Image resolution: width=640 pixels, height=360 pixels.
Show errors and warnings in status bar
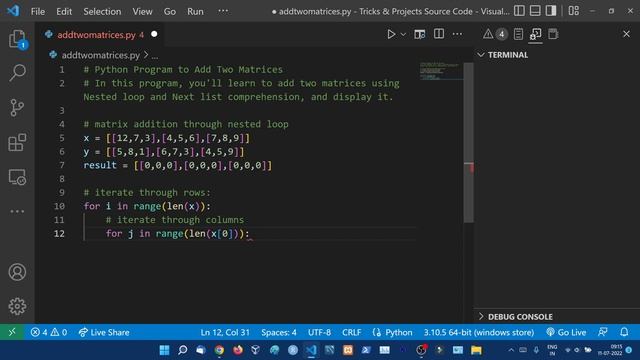pos(49,332)
